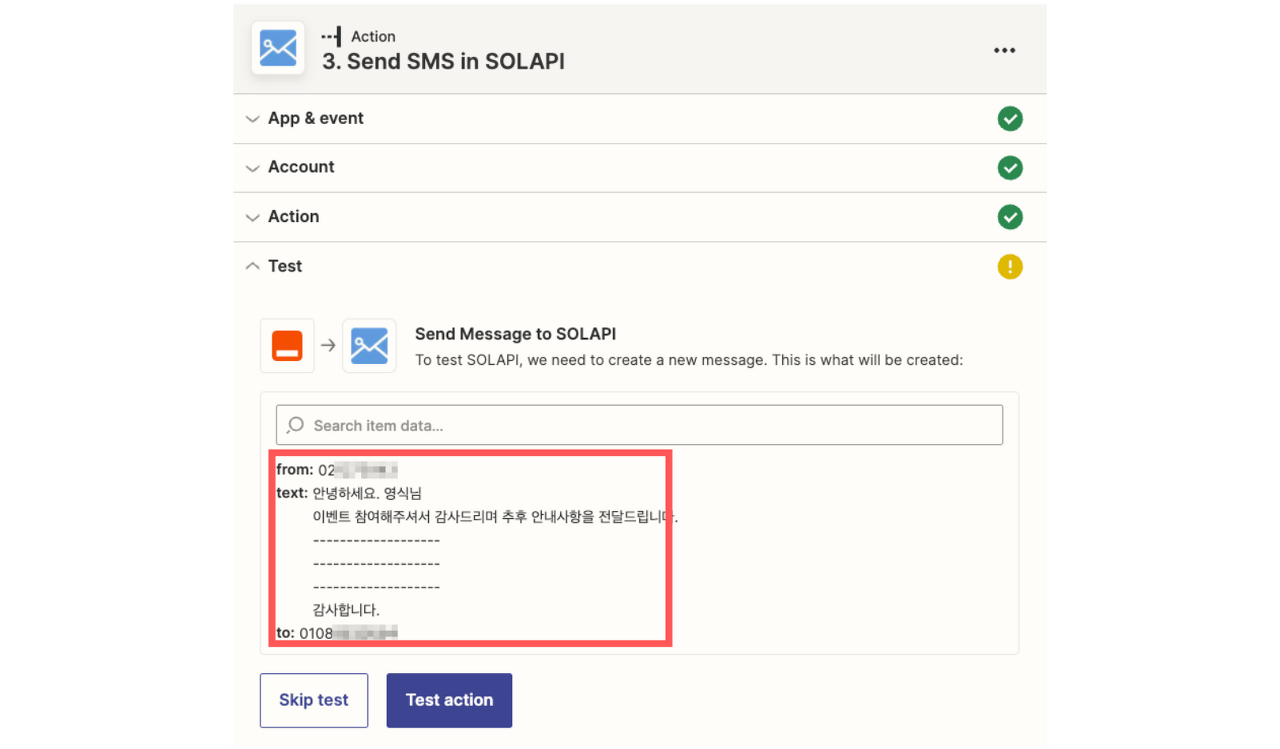Click the SOLAPI envelope icon next to arrow
Screen dimensions: 1280x749
click(369, 346)
